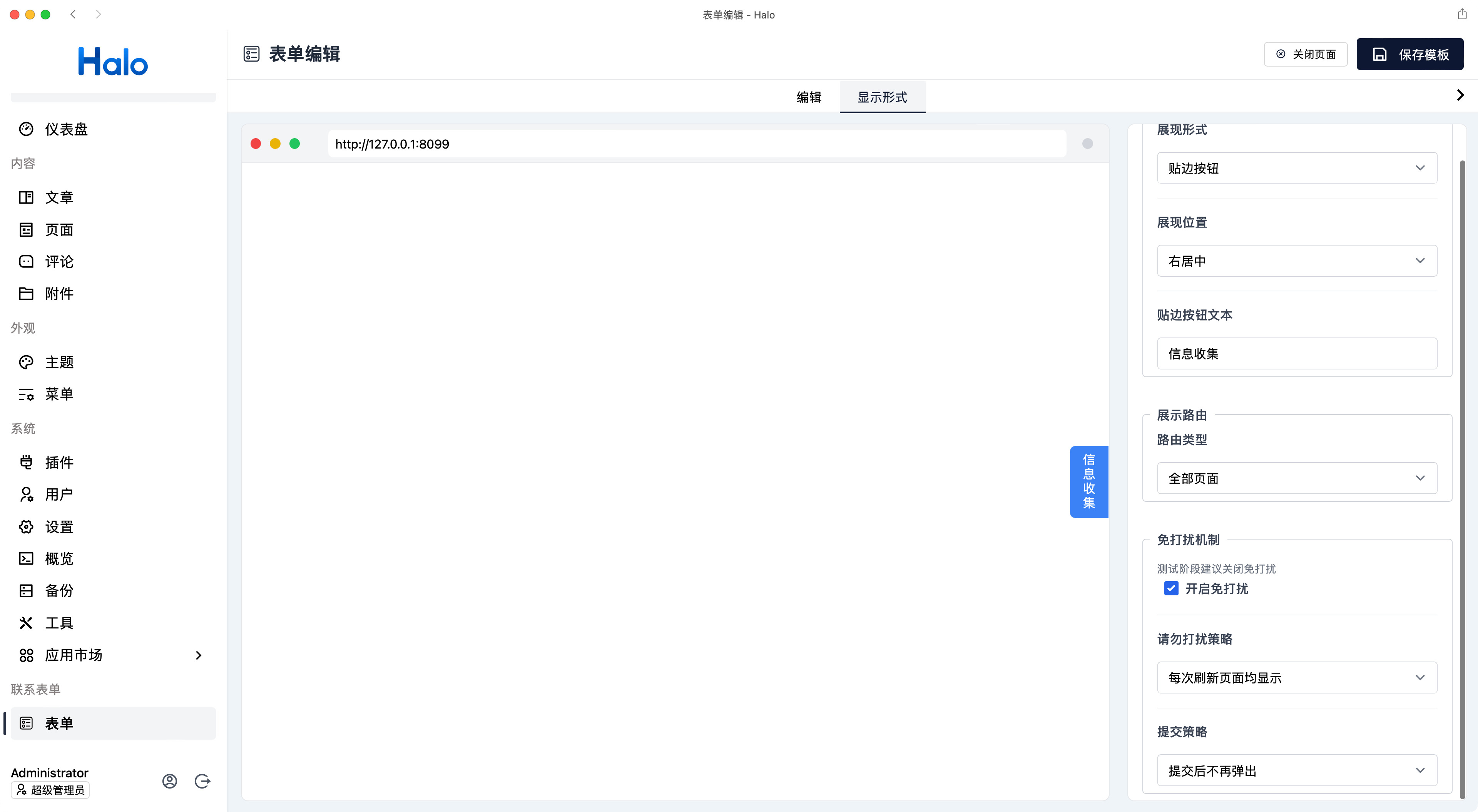Open the 展现位置 dropdown showing 右居中
The image size is (1478, 812).
(x=1297, y=261)
